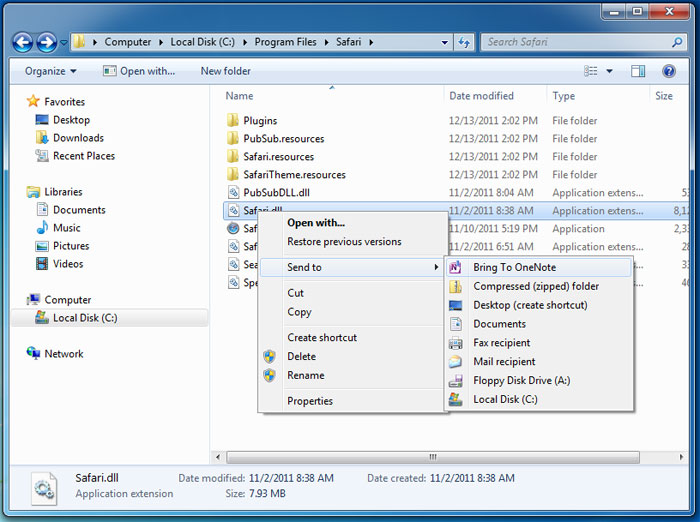Open the Organize menu

tap(50, 71)
